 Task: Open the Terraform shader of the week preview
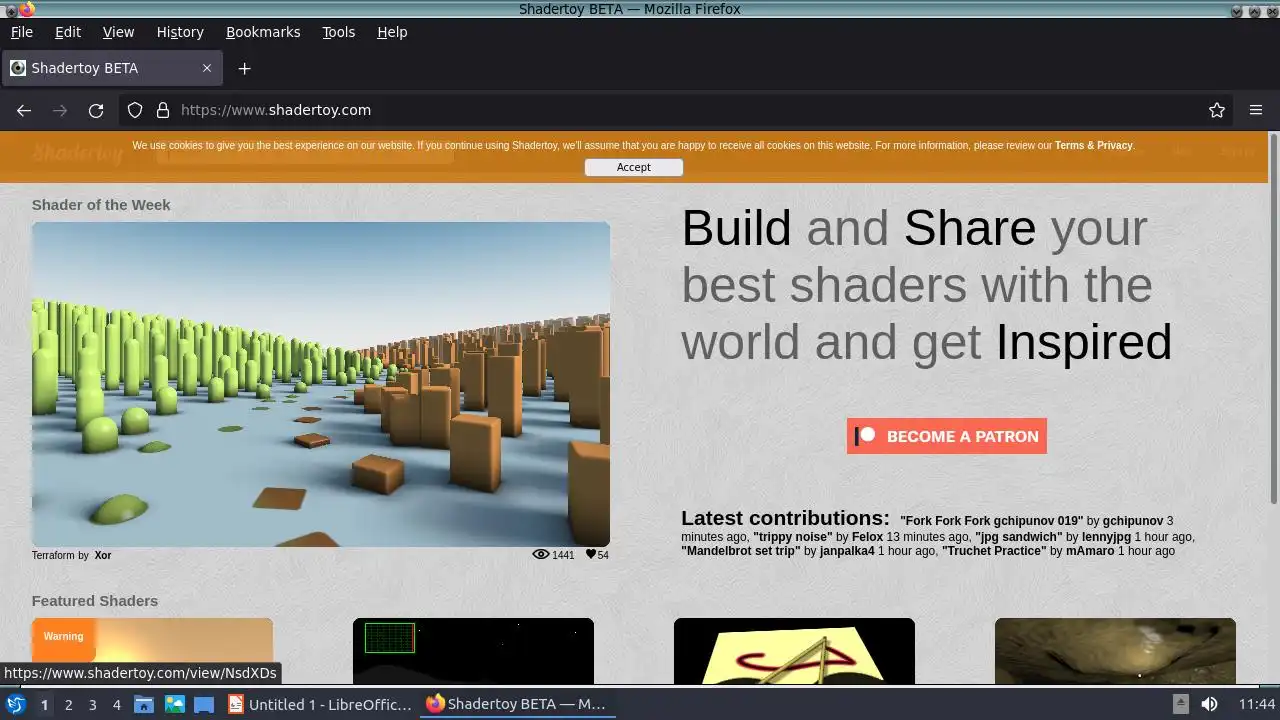(x=321, y=384)
